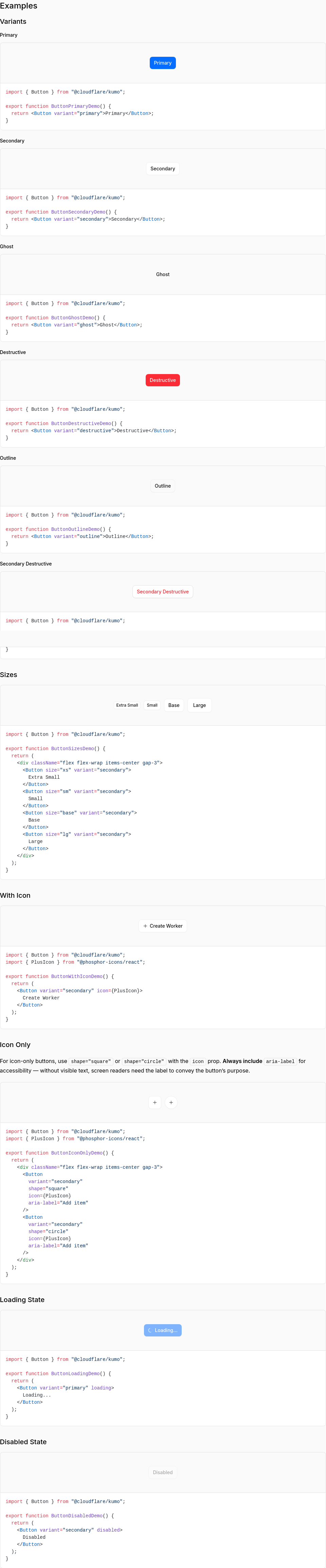
Task: Click the ButtonIconOnlyDemo function code line
Action: pos(60,1153)
